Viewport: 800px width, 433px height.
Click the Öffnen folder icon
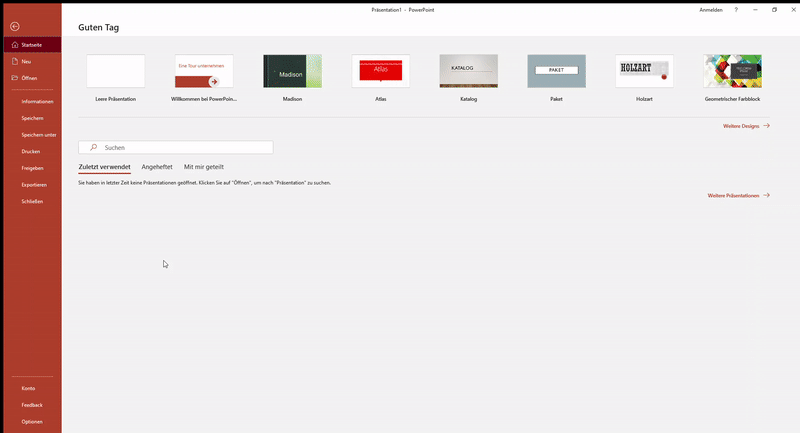click(x=15, y=78)
